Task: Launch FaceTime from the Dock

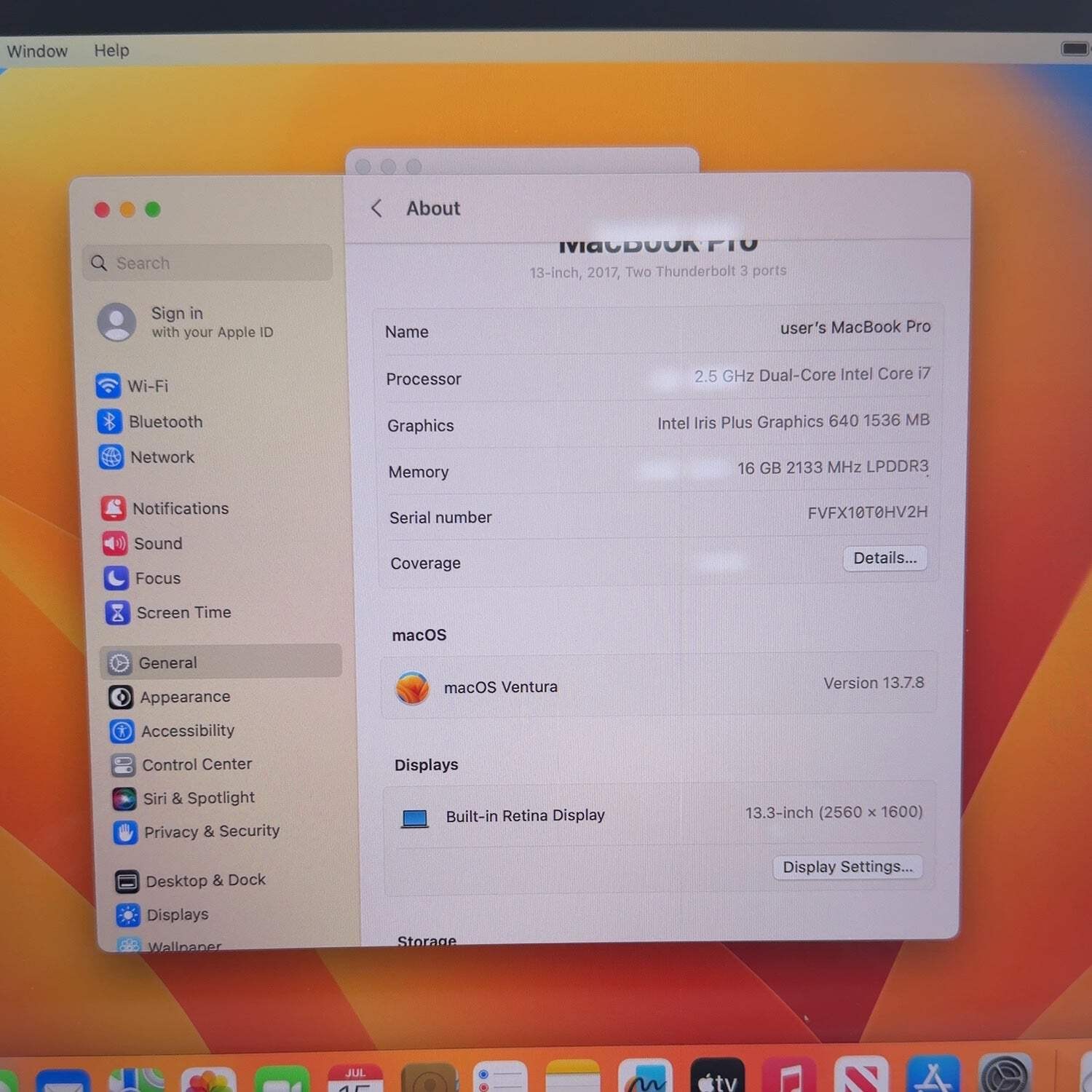Action: point(282,1079)
